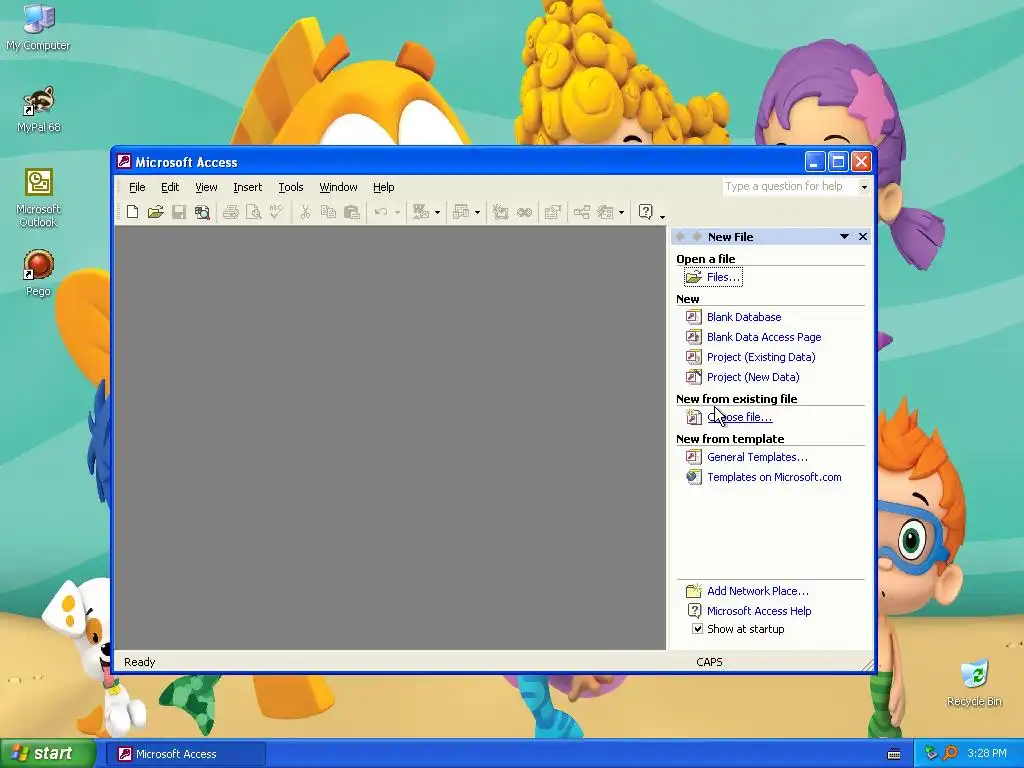Image resolution: width=1024 pixels, height=768 pixels.
Task: Open the Help menu
Action: tap(383, 187)
